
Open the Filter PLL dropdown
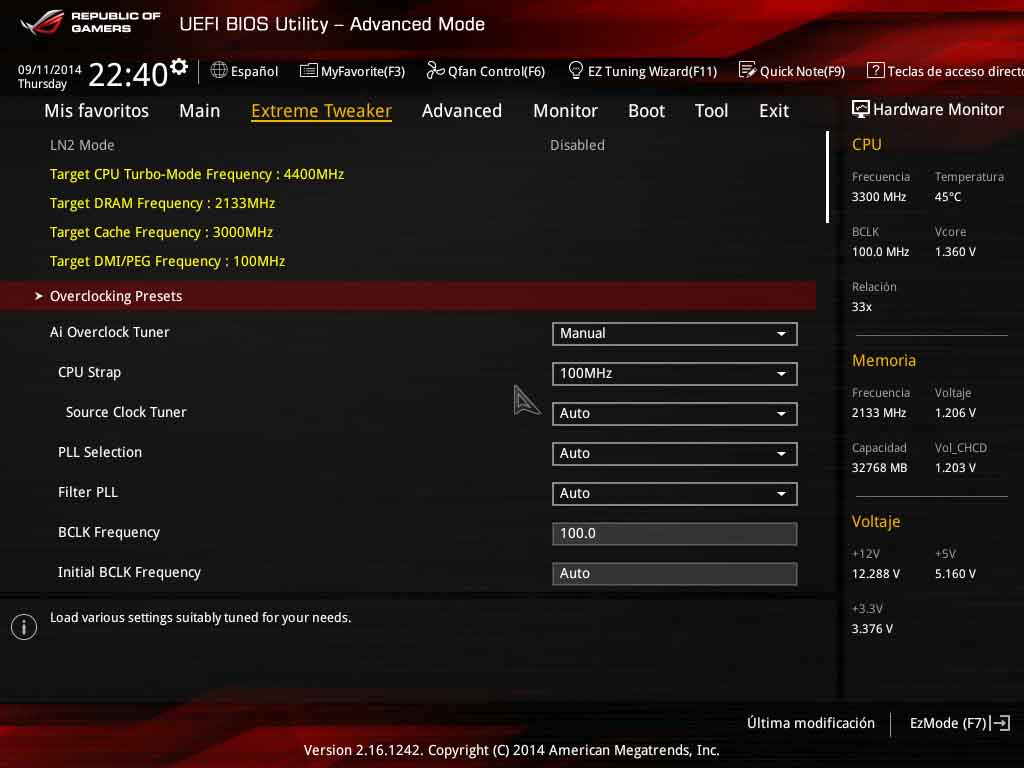(x=674, y=494)
